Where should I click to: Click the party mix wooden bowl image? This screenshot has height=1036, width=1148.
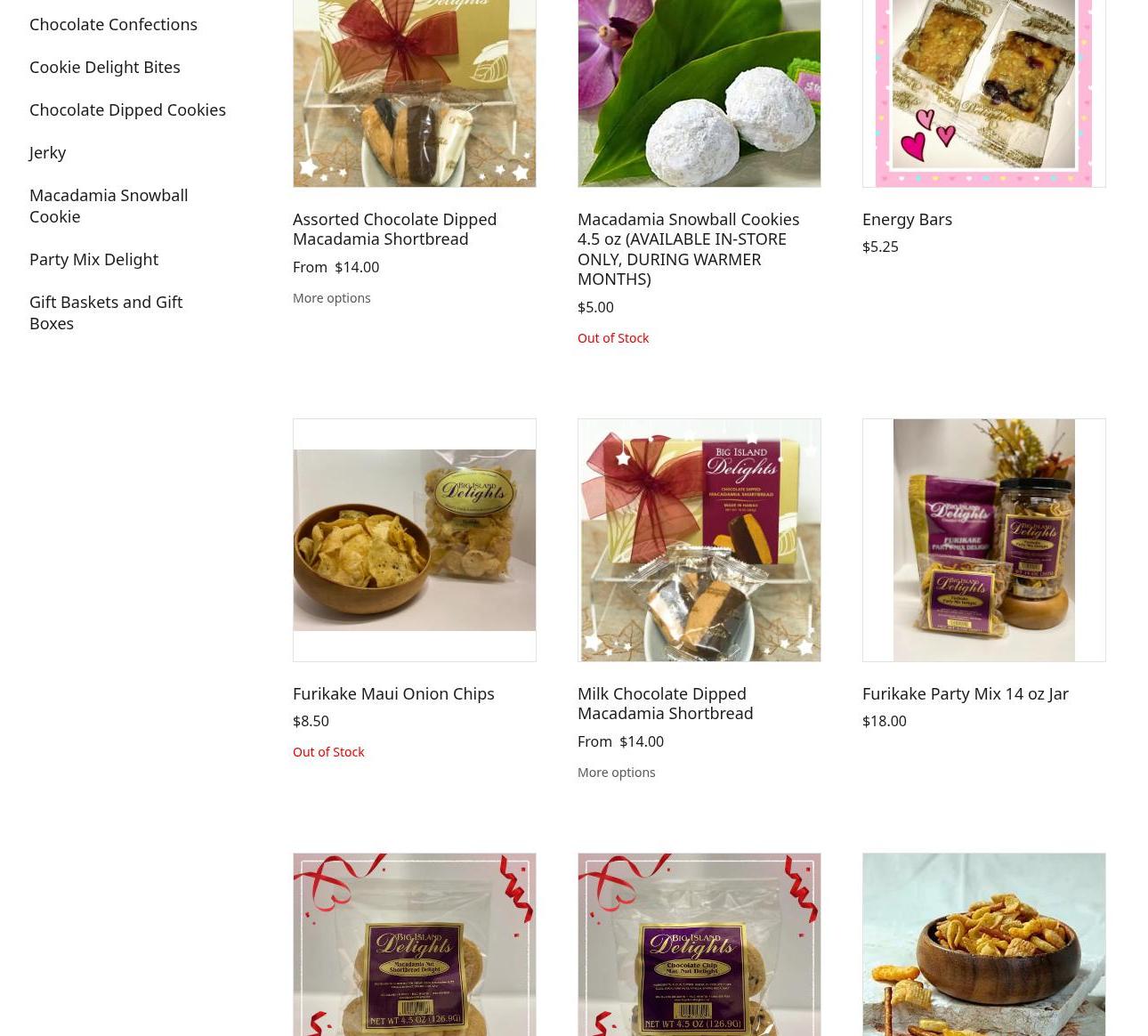983,944
